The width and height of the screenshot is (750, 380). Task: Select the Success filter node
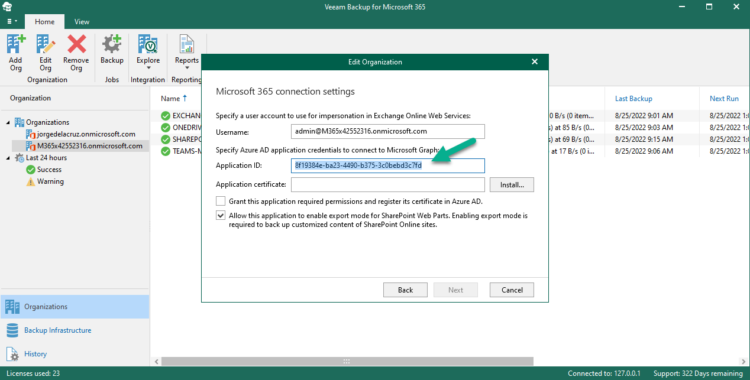tap(44, 169)
